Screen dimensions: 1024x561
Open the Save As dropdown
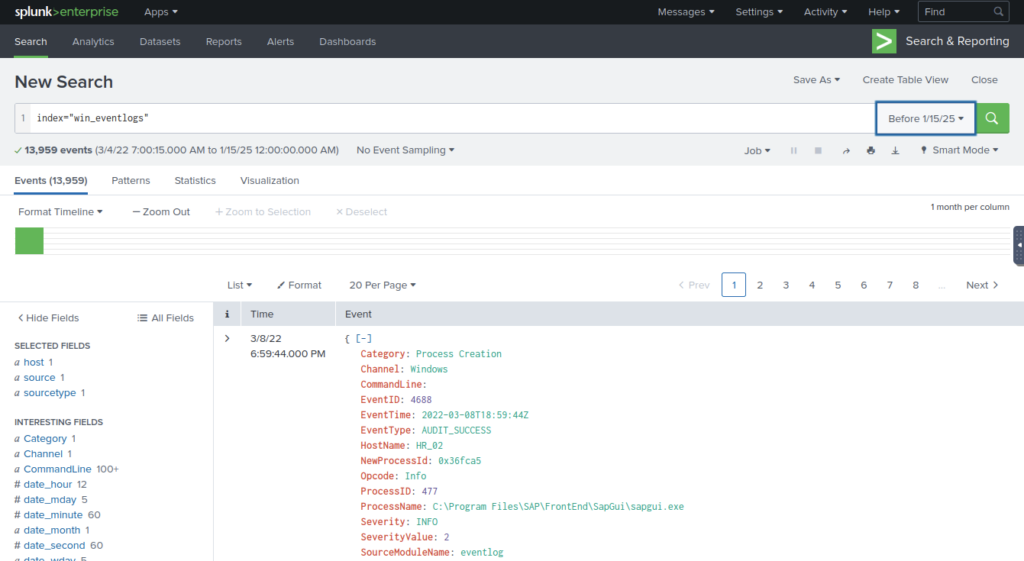pyautogui.click(x=816, y=80)
